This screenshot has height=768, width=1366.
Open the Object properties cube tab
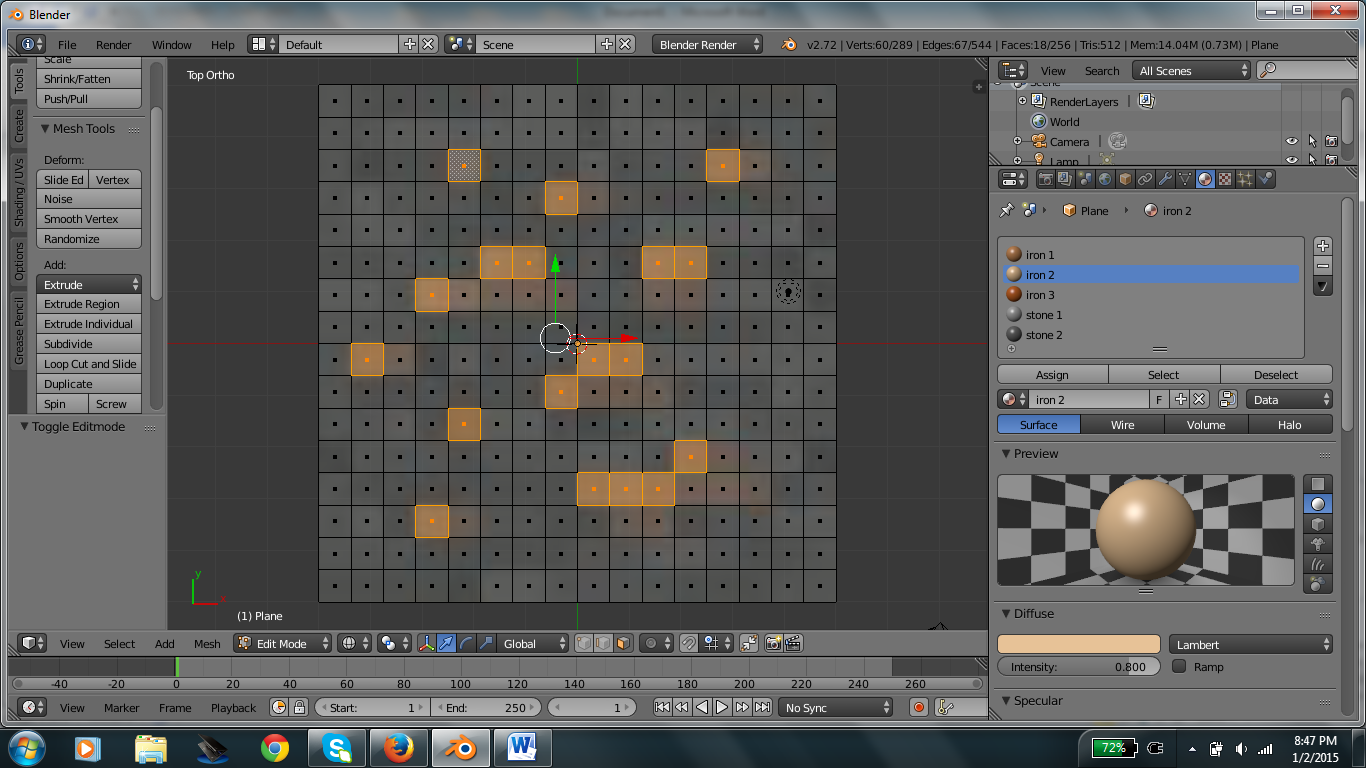pos(1125,179)
